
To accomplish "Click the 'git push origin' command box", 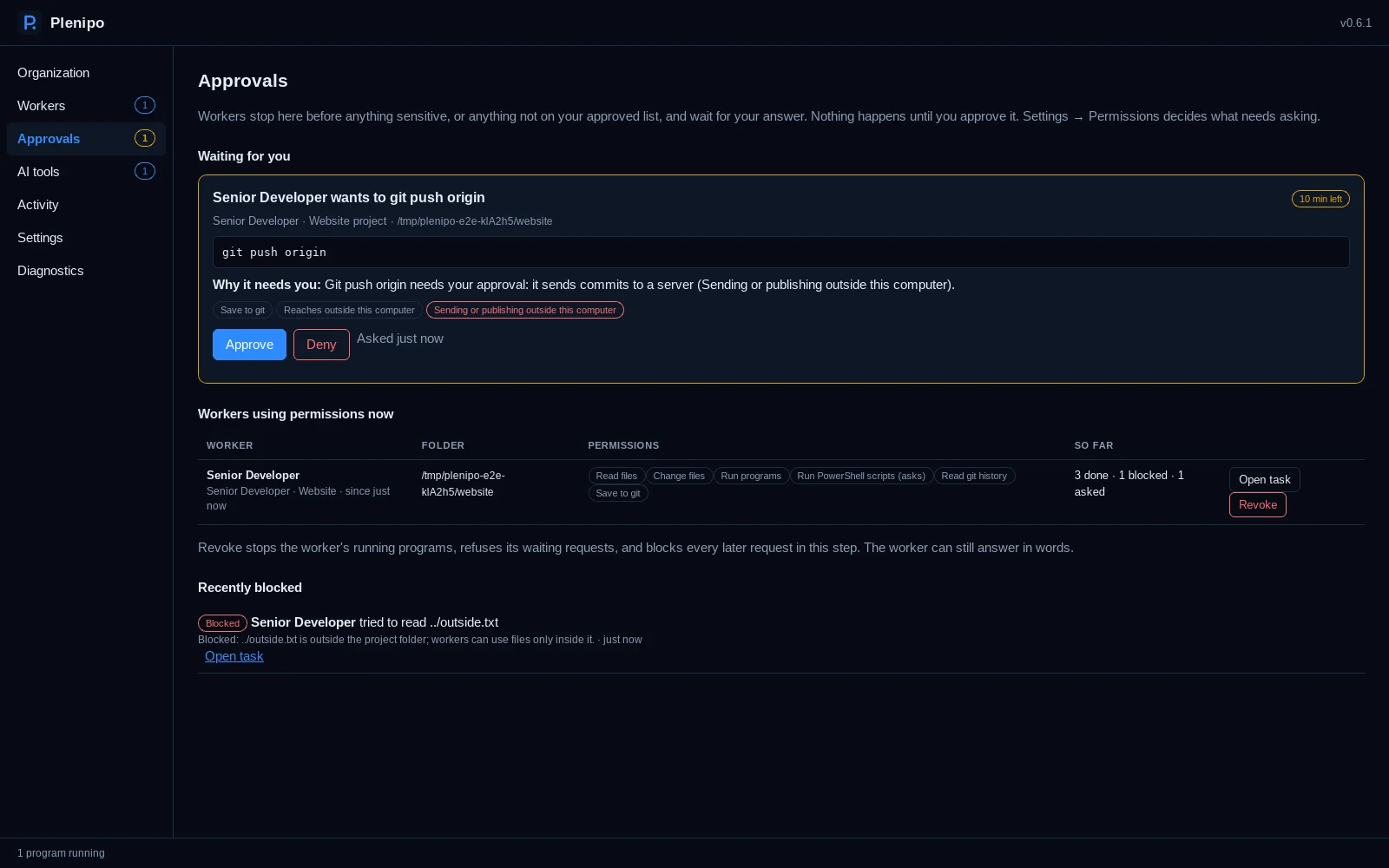I will pyautogui.click(x=781, y=253).
